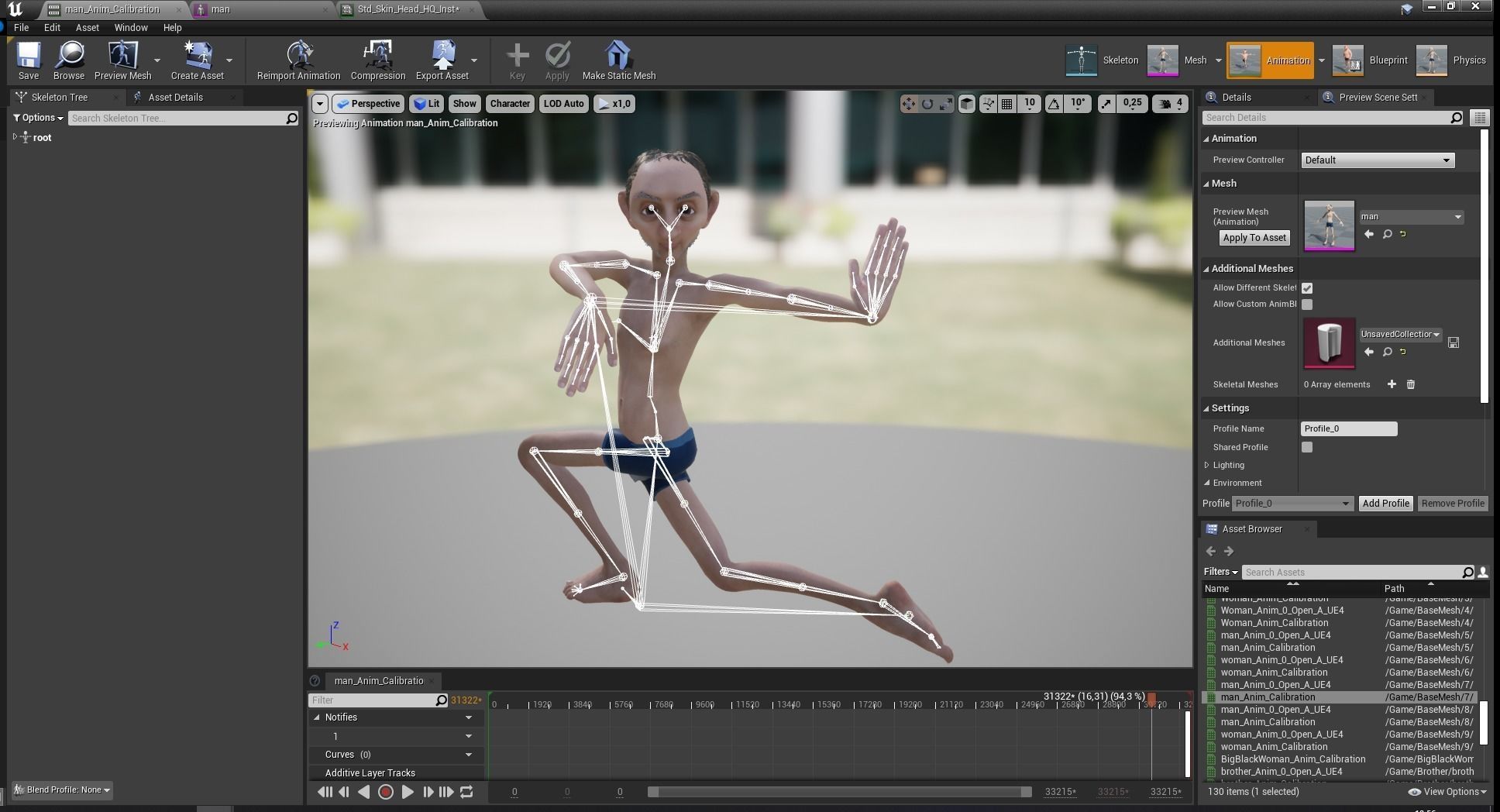Click the record animation button
This screenshot has width=1500, height=812.
385,792
